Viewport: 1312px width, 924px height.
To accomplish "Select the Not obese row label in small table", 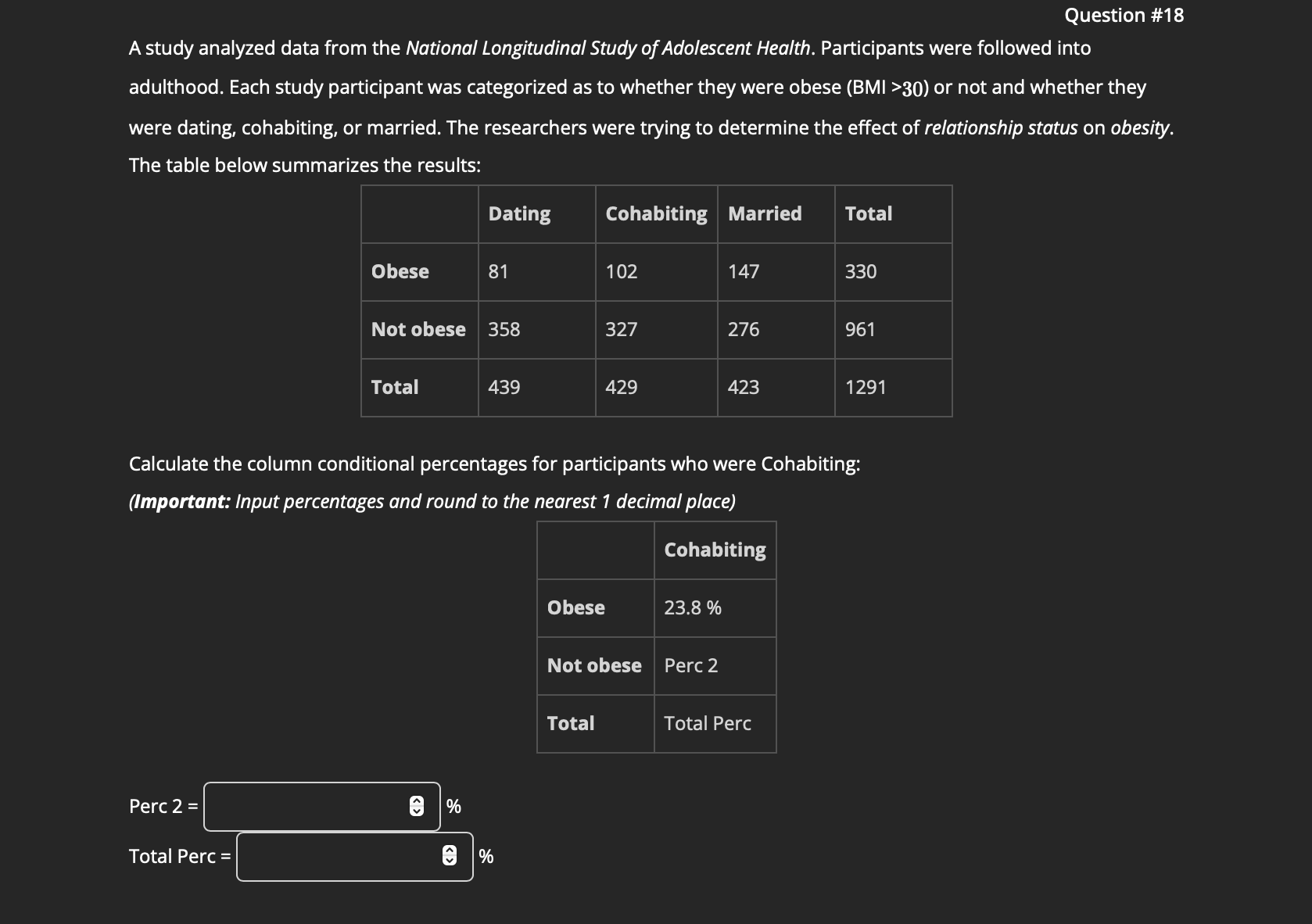I will point(594,665).
